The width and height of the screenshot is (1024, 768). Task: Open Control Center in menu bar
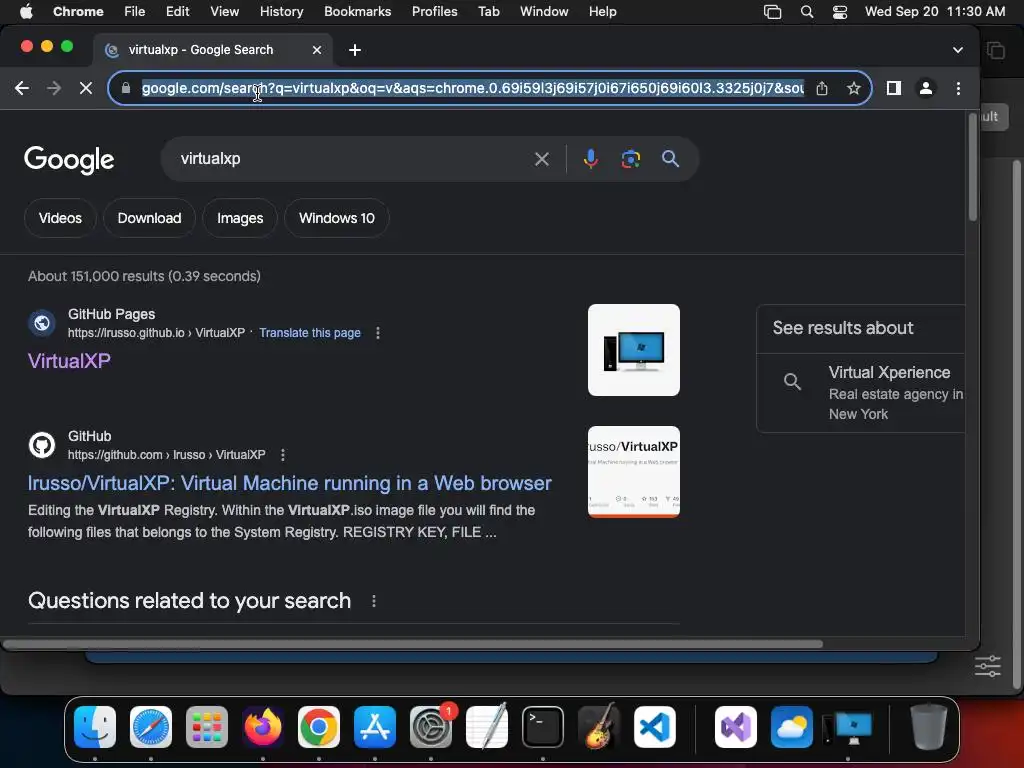click(840, 12)
